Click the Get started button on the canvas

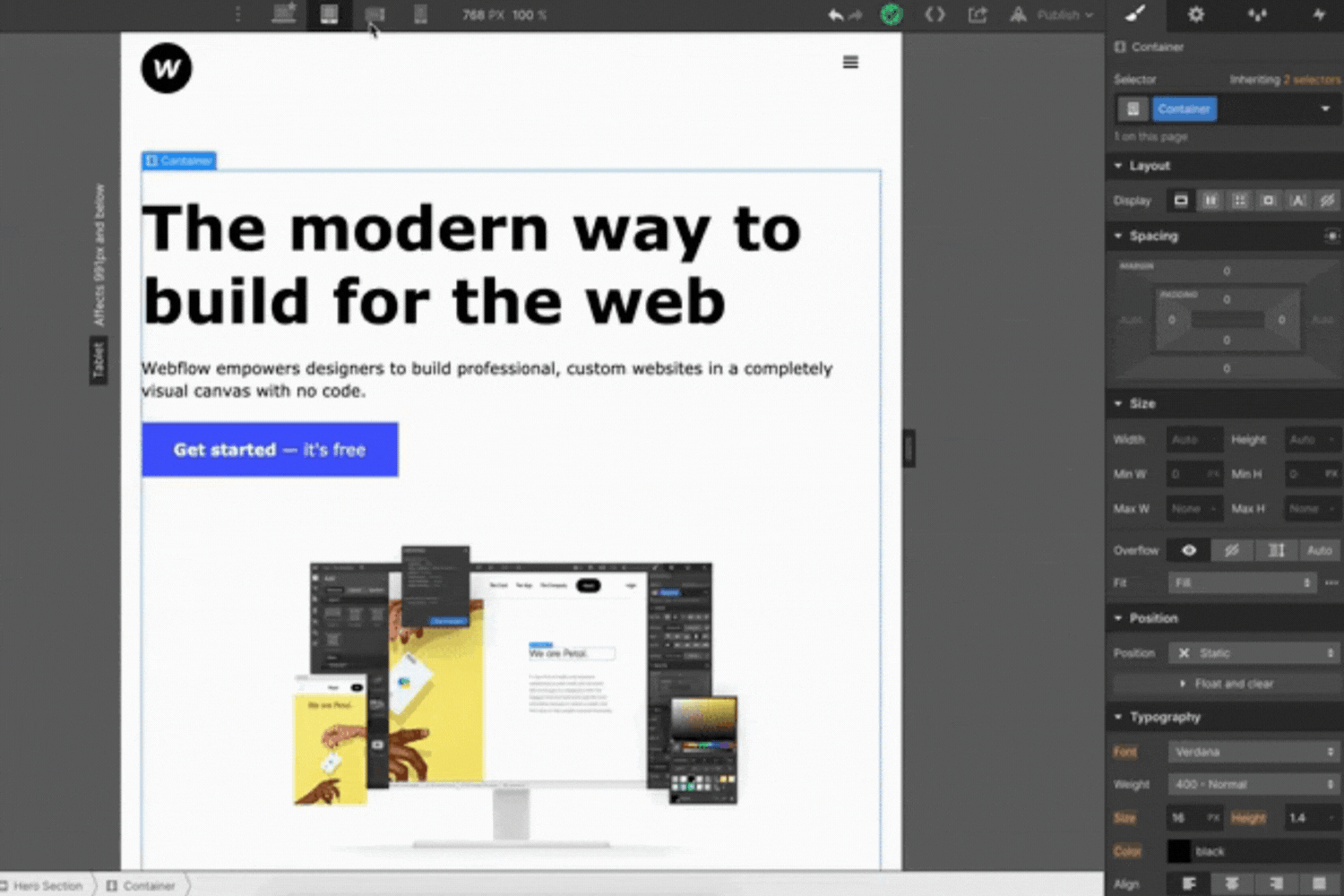(x=269, y=449)
